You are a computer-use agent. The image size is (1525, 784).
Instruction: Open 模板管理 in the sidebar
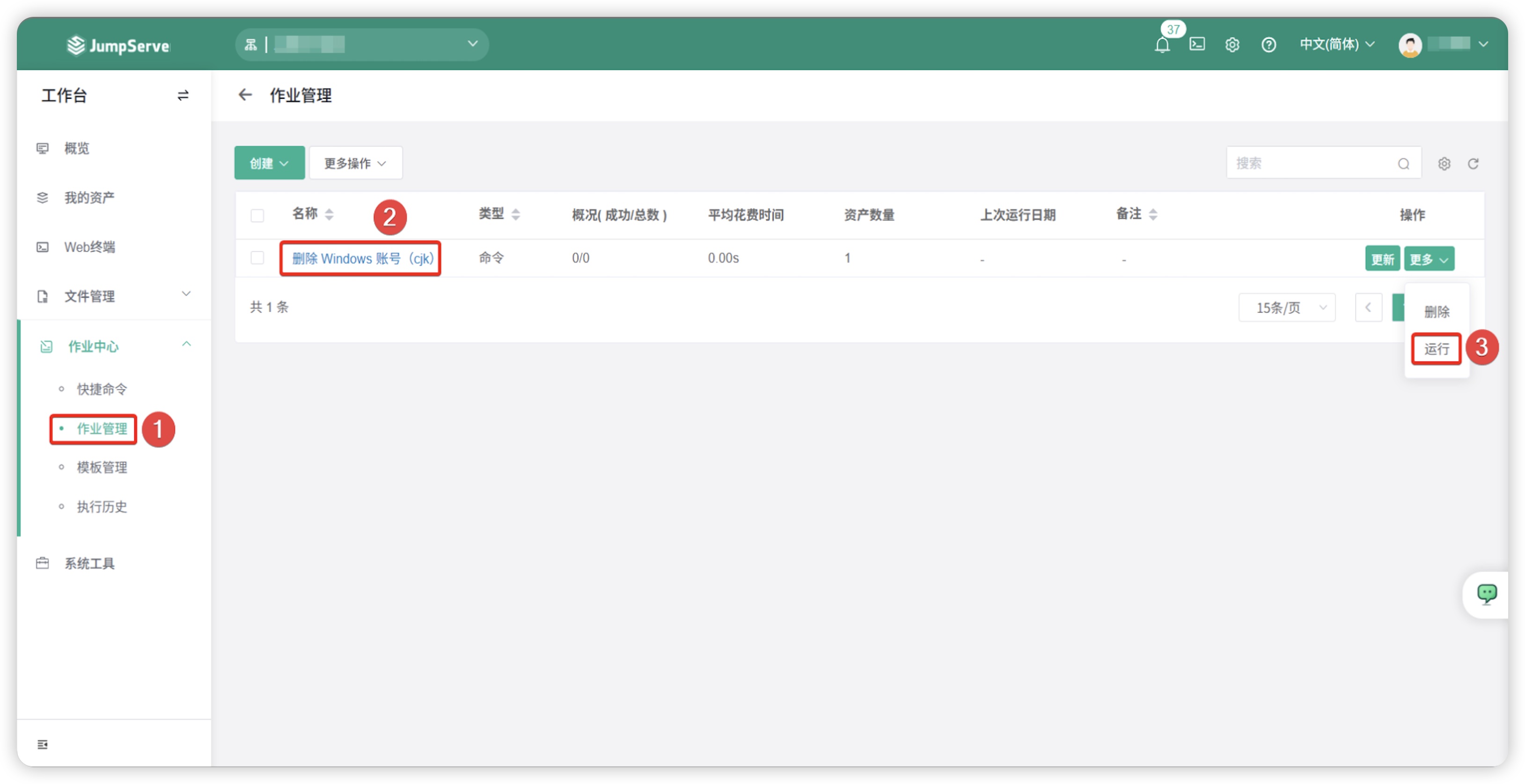coord(102,467)
